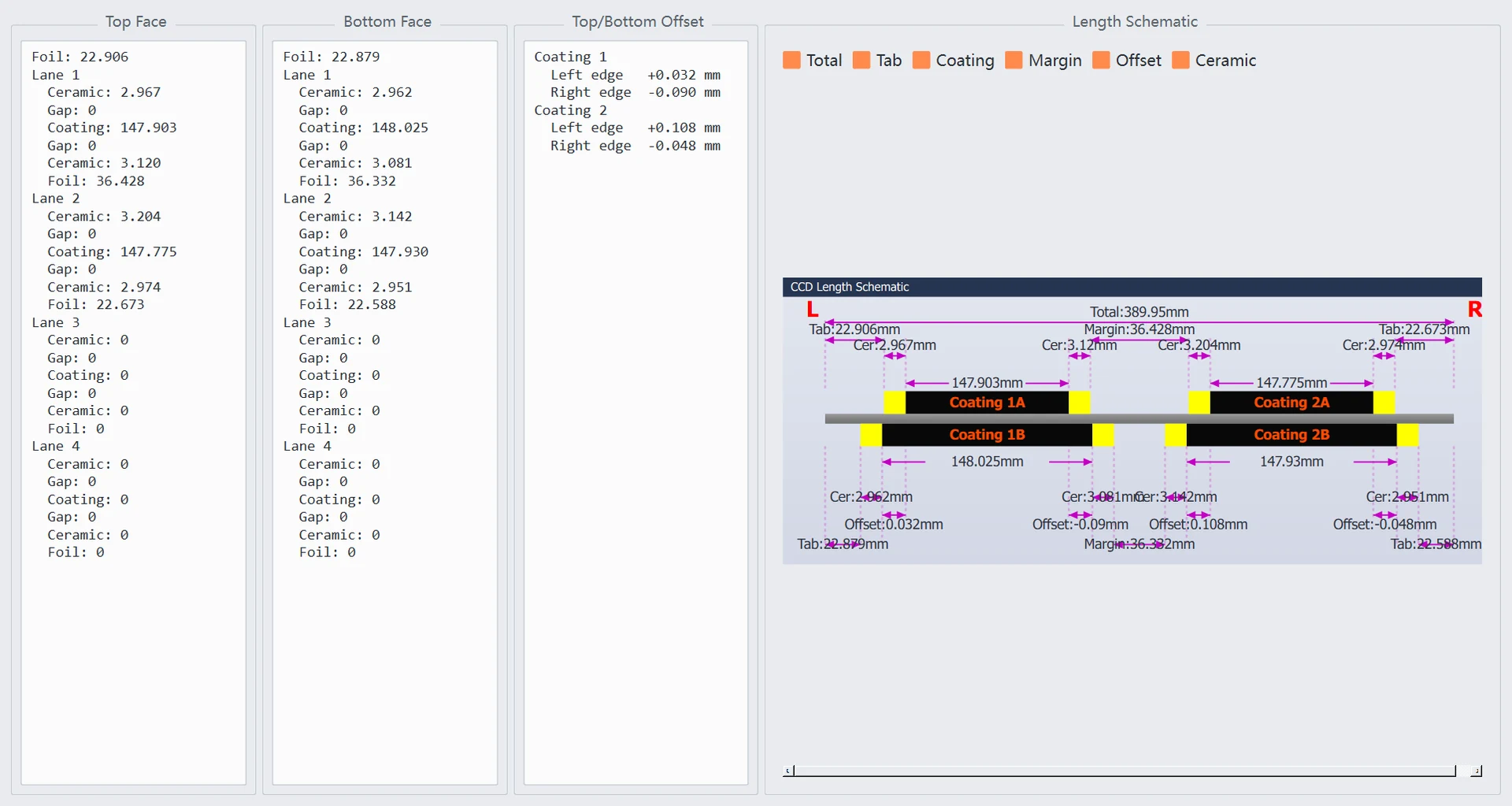This screenshot has width=1512, height=806.
Task: Toggle the Margin legend swatch
Action: click(1014, 61)
